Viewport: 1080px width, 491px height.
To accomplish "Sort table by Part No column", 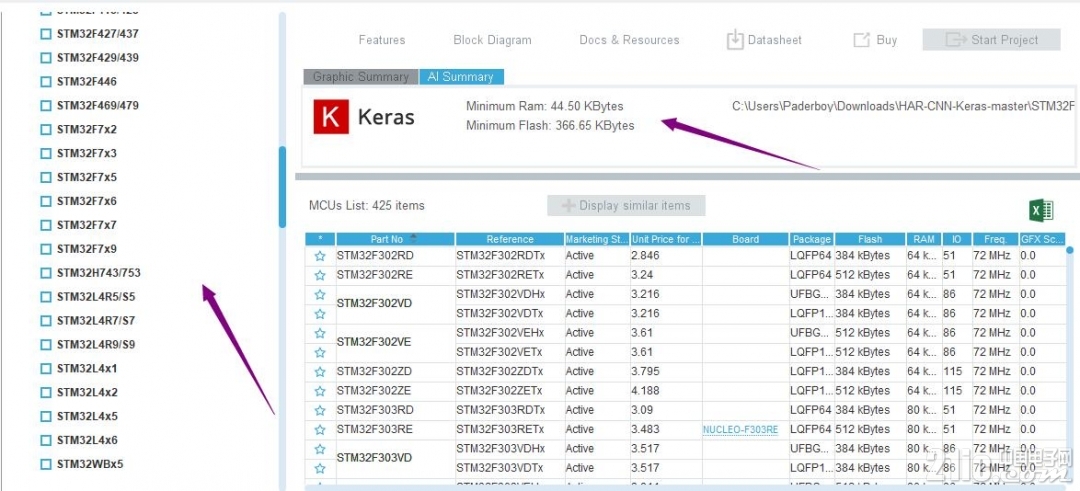I will click(x=395, y=239).
